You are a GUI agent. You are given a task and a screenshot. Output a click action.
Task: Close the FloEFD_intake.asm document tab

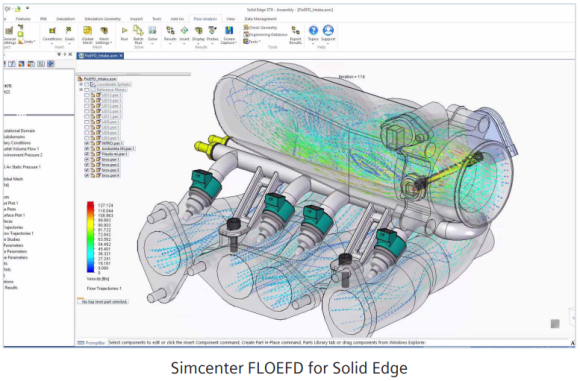[121, 55]
